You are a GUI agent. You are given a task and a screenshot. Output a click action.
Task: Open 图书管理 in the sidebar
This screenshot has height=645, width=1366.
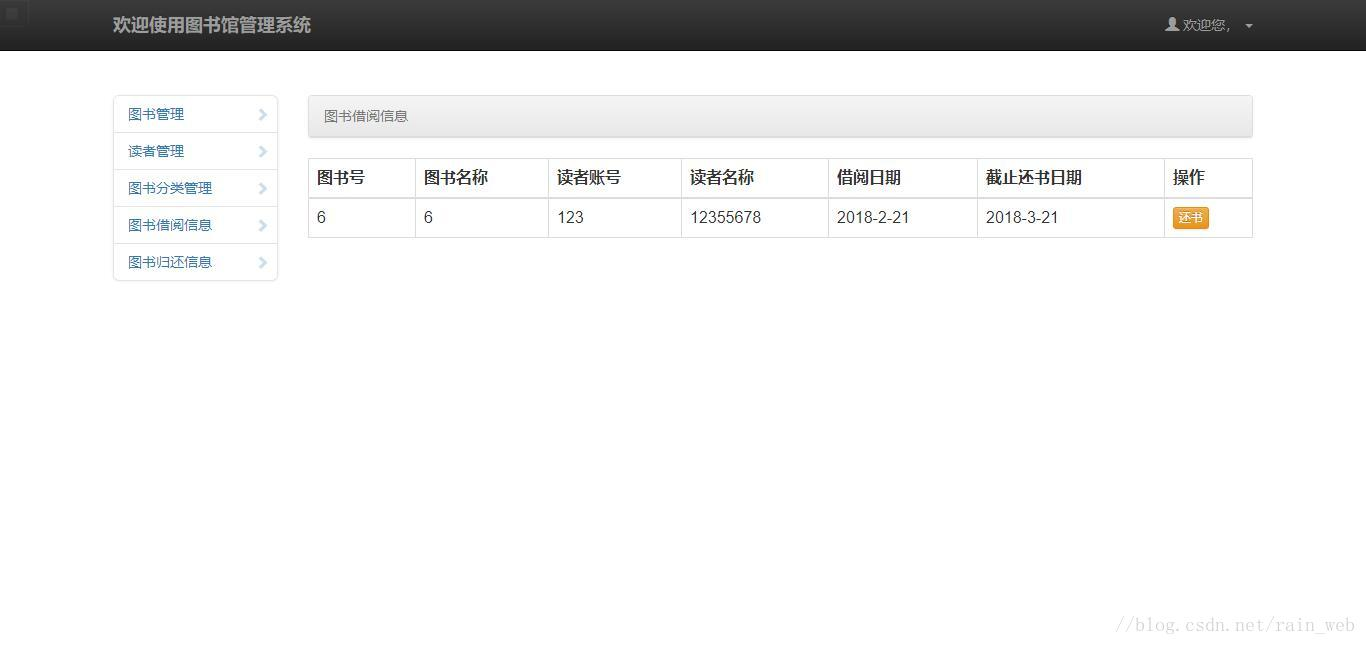(195, 114)
